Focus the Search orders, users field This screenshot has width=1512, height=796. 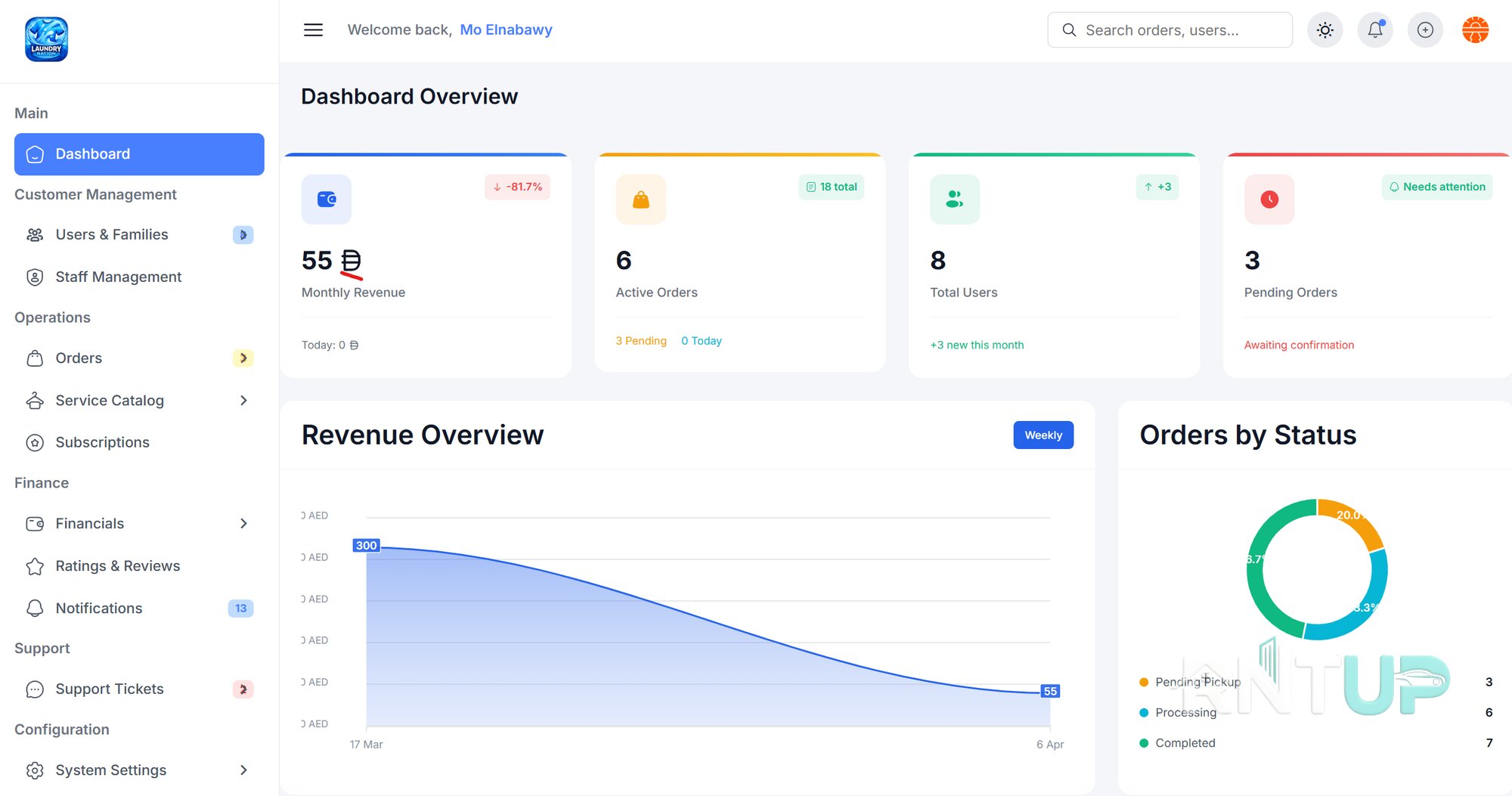(1170, 30)
